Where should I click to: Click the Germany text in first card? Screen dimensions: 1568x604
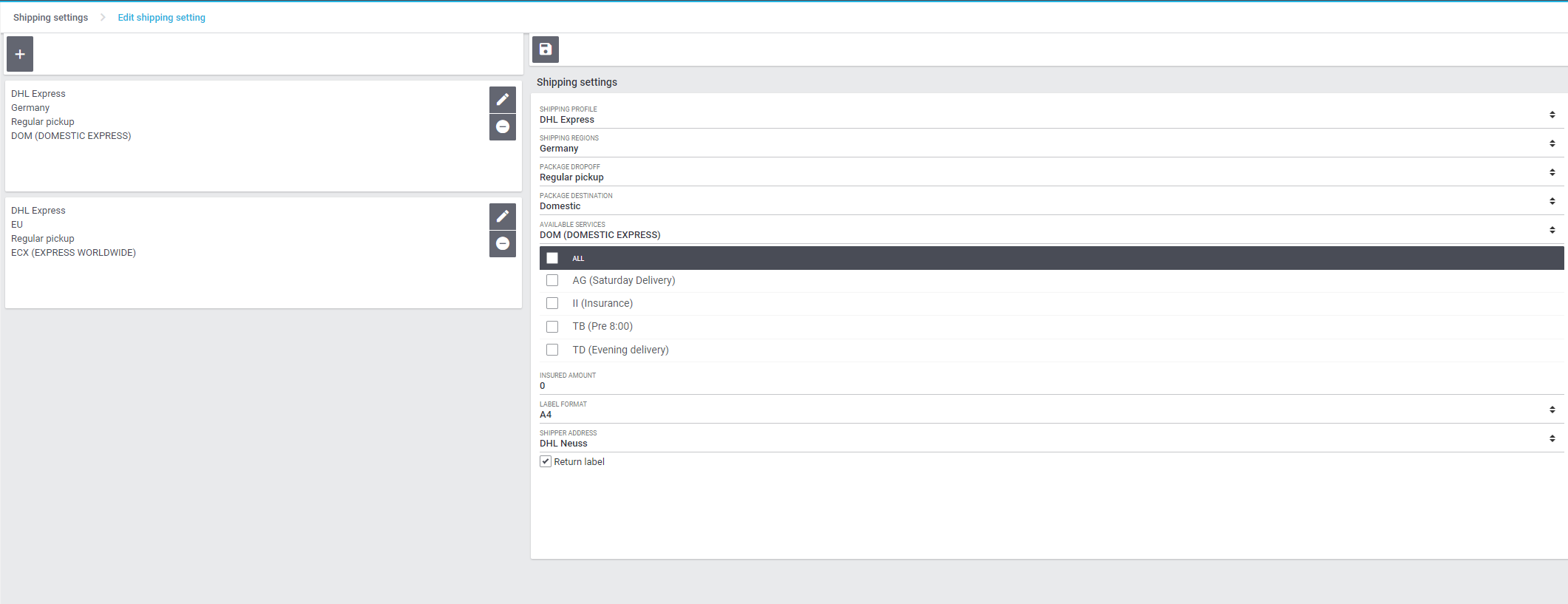[30, 108]
